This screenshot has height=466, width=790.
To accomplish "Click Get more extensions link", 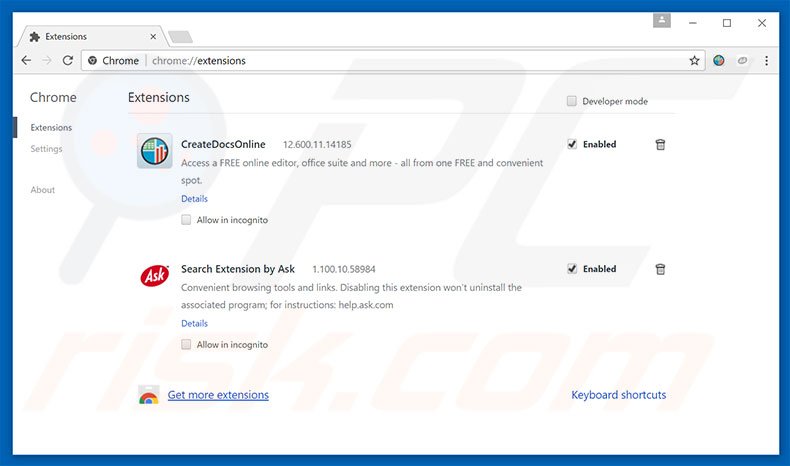I will point(218,395).
